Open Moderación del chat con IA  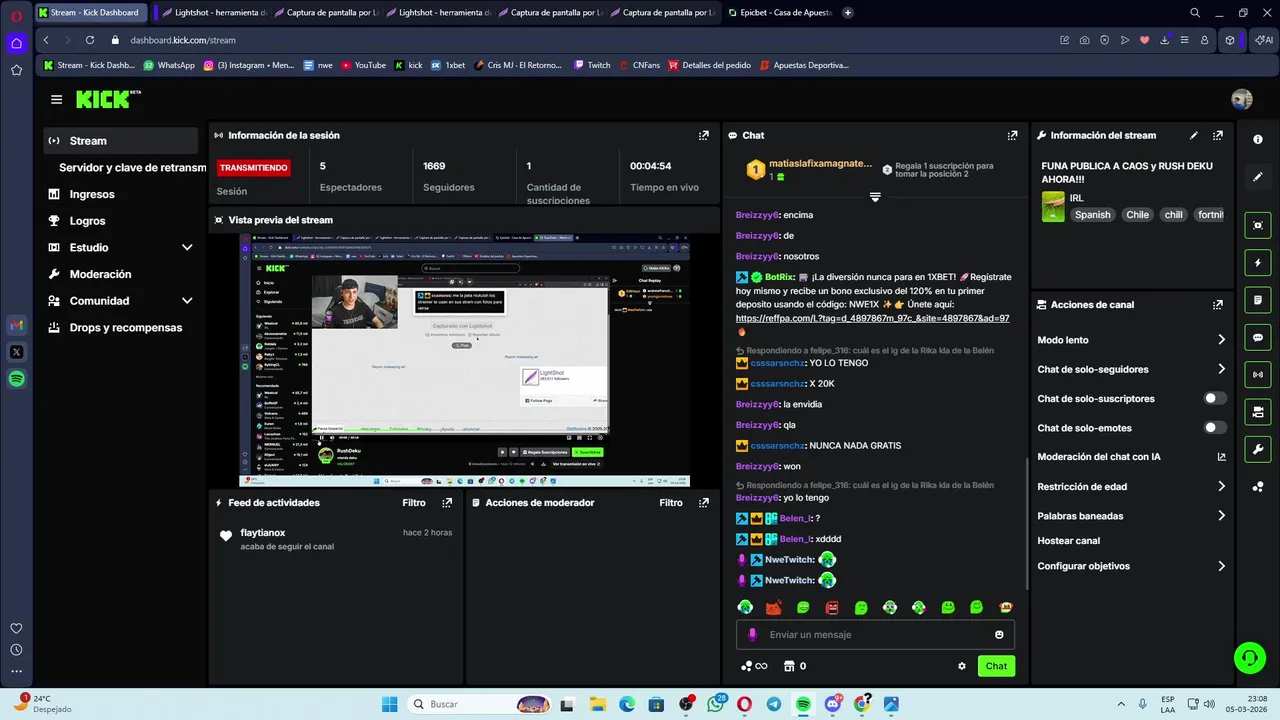point(1131,457)
